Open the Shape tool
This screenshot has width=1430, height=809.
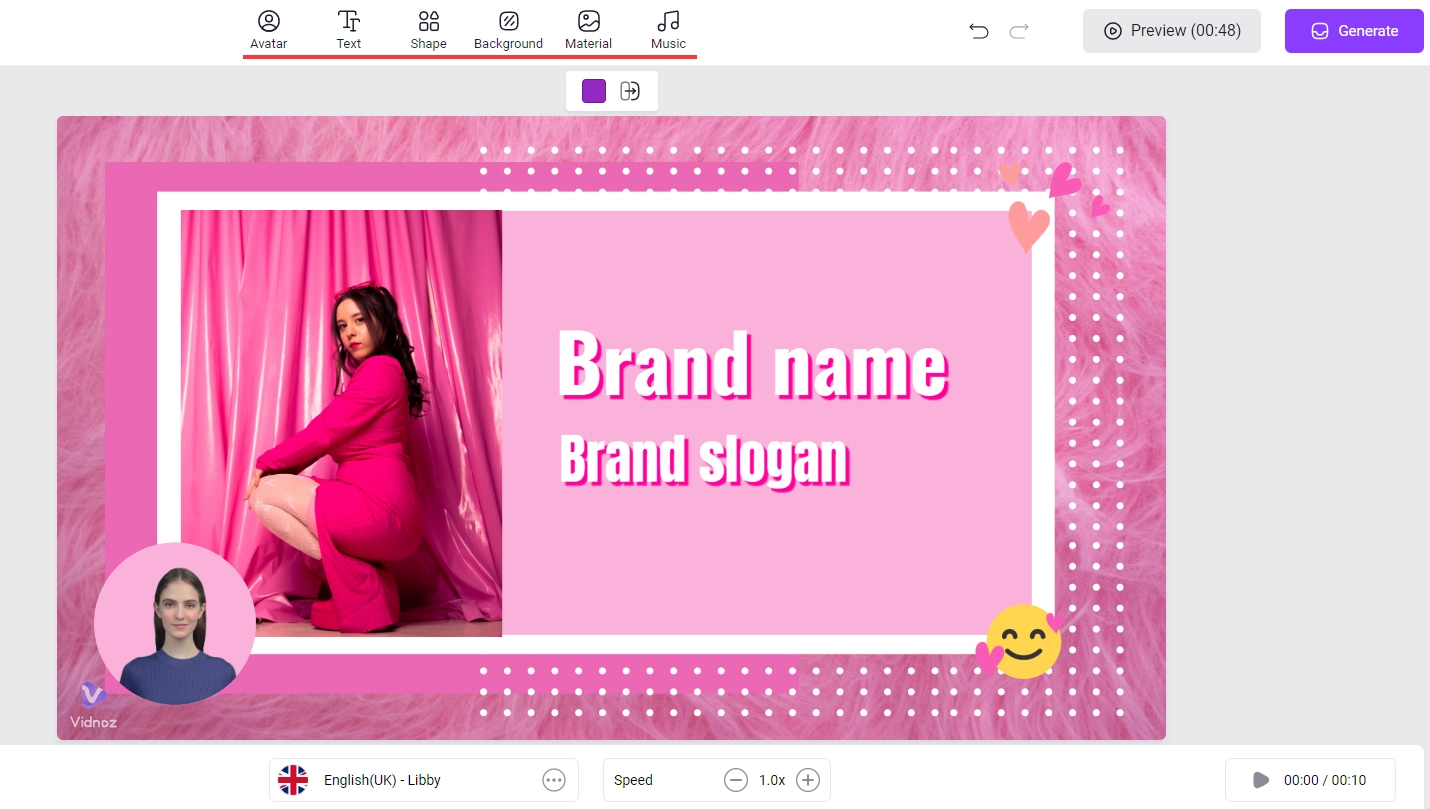coord(428,29)
